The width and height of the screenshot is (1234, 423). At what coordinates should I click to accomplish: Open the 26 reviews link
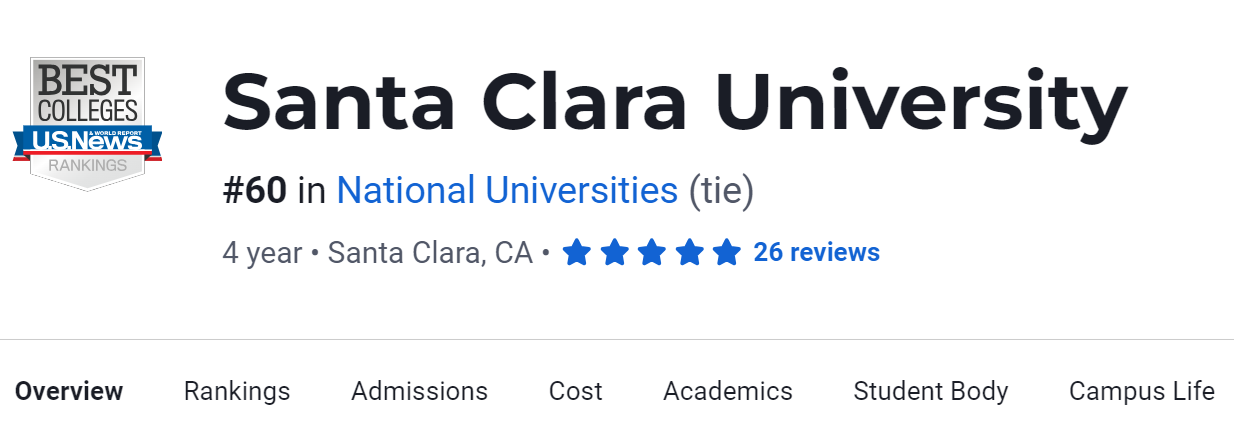point(816,253)
